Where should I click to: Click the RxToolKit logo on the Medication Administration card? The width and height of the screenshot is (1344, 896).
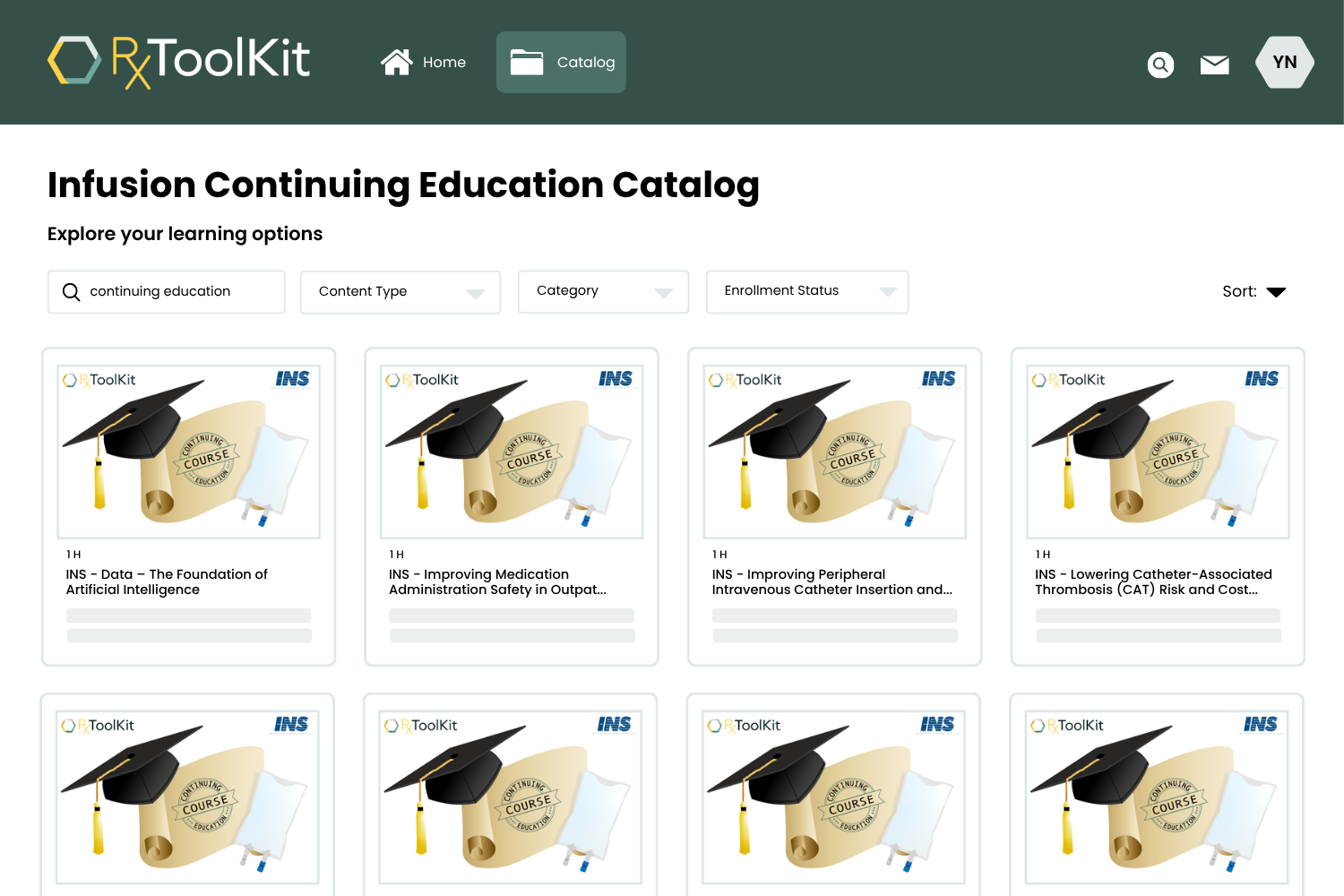pyautogui.click(x=422, y=380)
